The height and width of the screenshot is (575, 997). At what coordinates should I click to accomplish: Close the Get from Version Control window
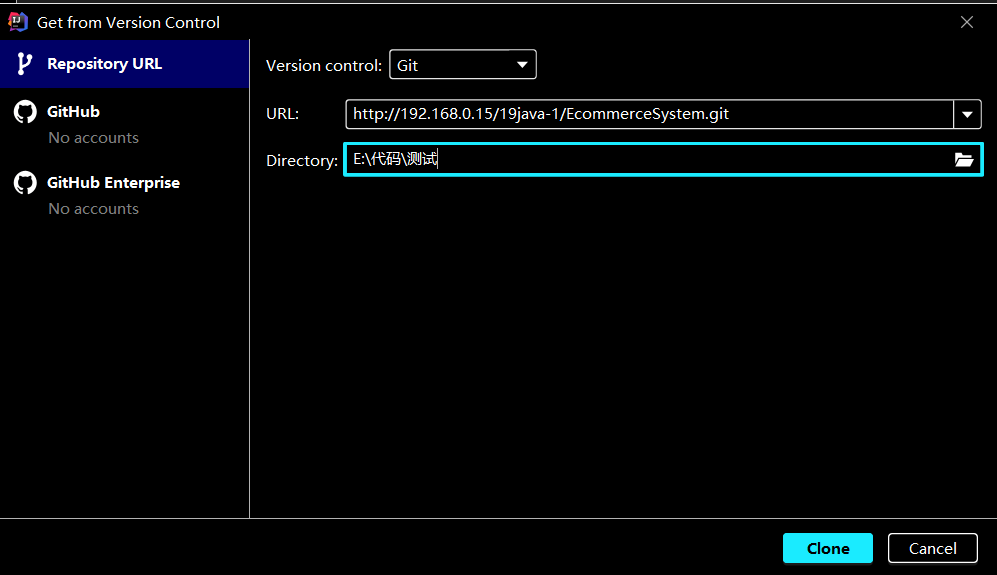tap(967, 22)
